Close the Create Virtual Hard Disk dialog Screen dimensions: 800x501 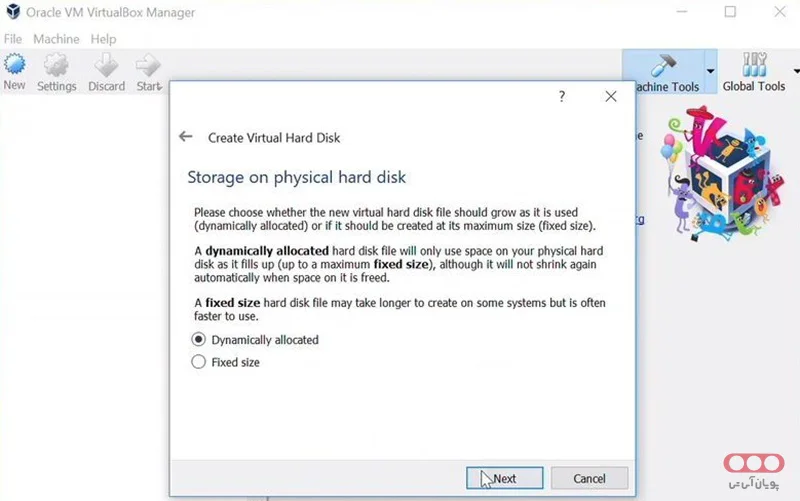point(611,97)
